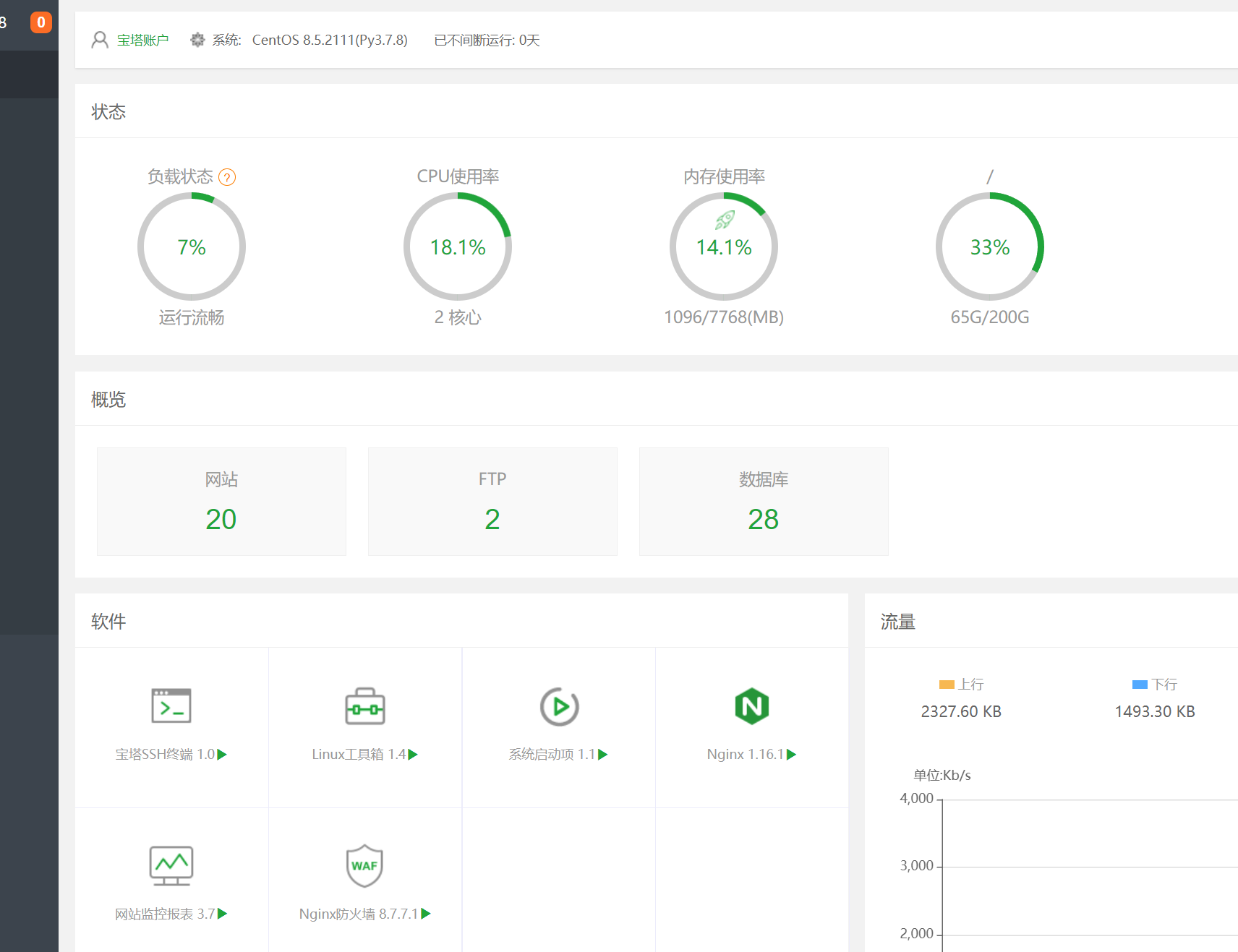Open the 网站监控报表 monitor icon
This screenshot has height=952, width=1238.
[171, 865]
